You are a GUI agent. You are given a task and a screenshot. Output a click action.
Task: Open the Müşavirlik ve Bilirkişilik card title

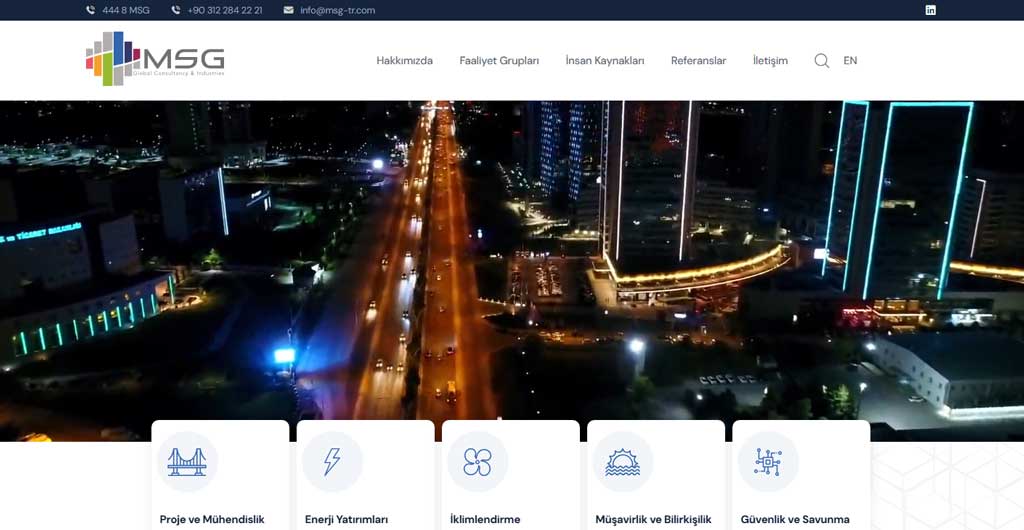[654, 520]
